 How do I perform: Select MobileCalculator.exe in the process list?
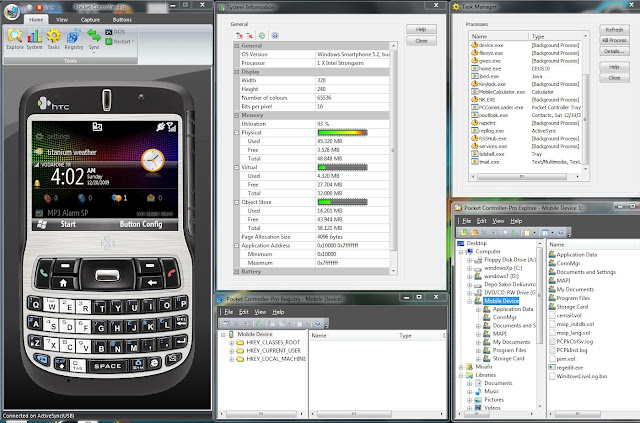tap(502, 92)
